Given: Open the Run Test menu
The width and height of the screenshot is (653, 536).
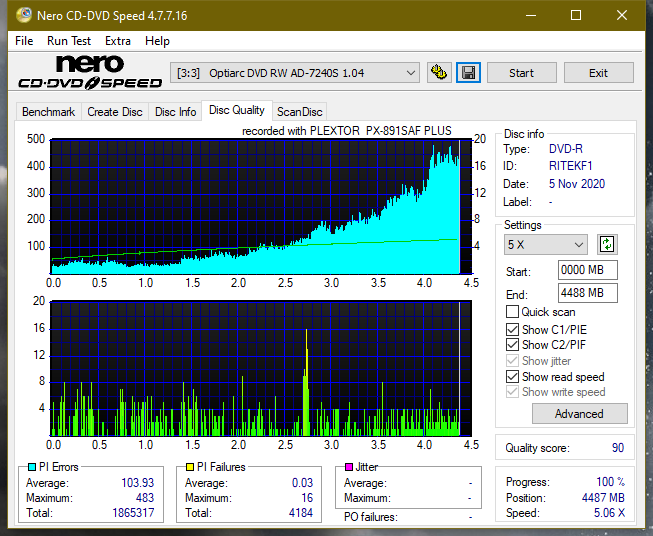Looking at the screenshot, I should click(x=69, y=41).
